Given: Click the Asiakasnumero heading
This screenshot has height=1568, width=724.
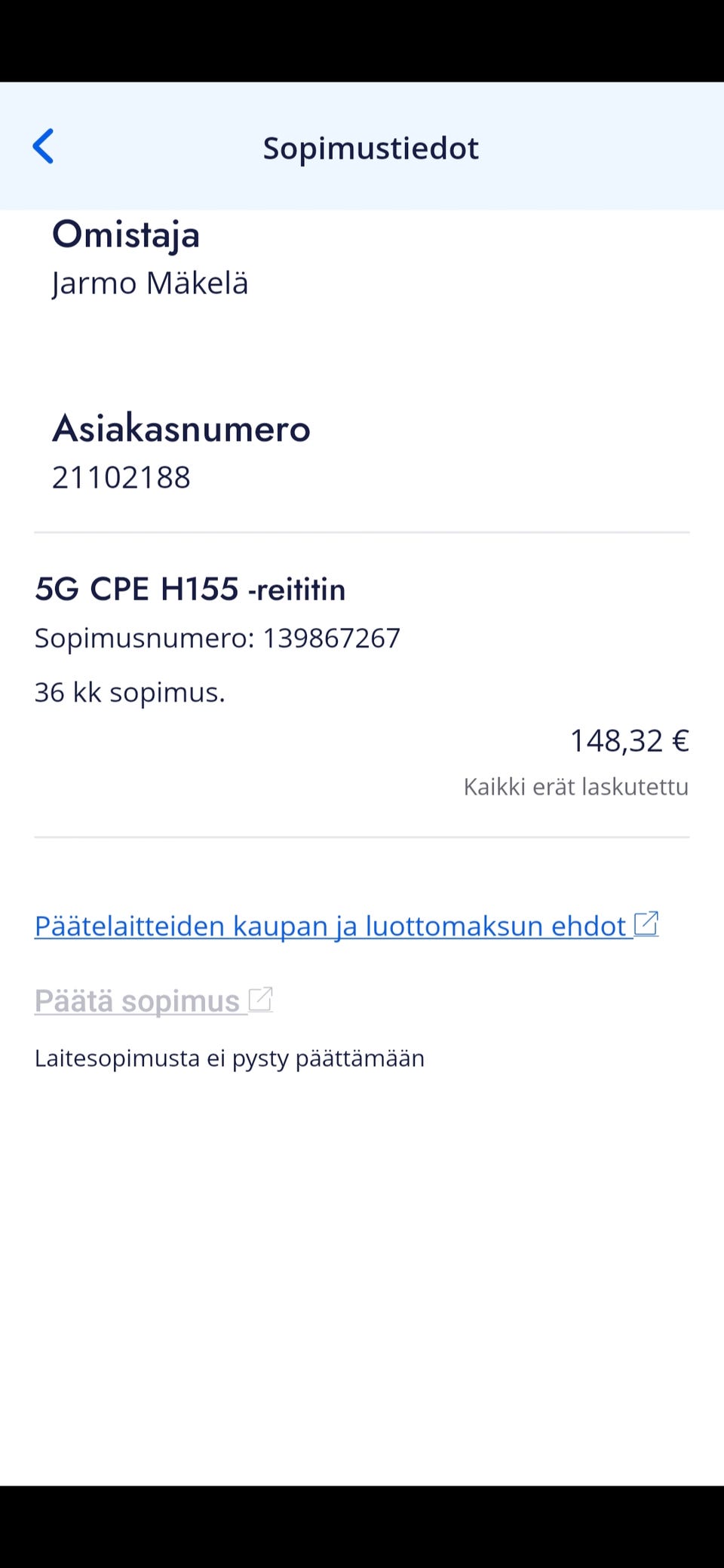Looking at the screenshot, I should pos(181,429).
